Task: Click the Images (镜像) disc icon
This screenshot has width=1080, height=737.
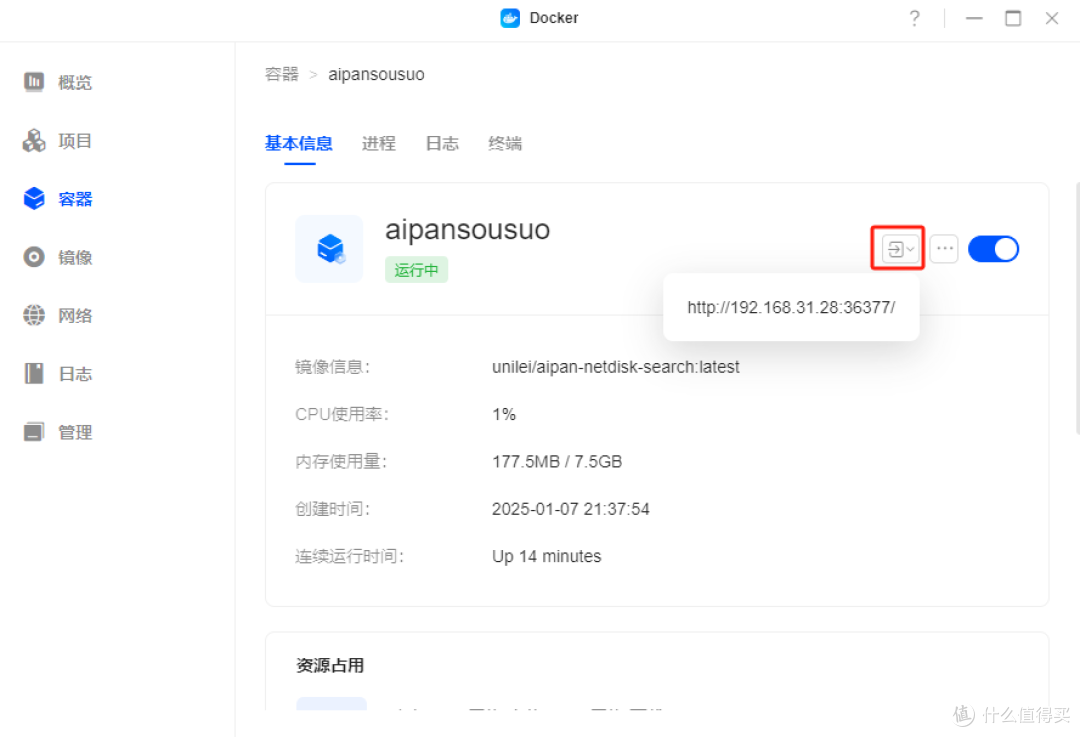Action: (34, 257)
